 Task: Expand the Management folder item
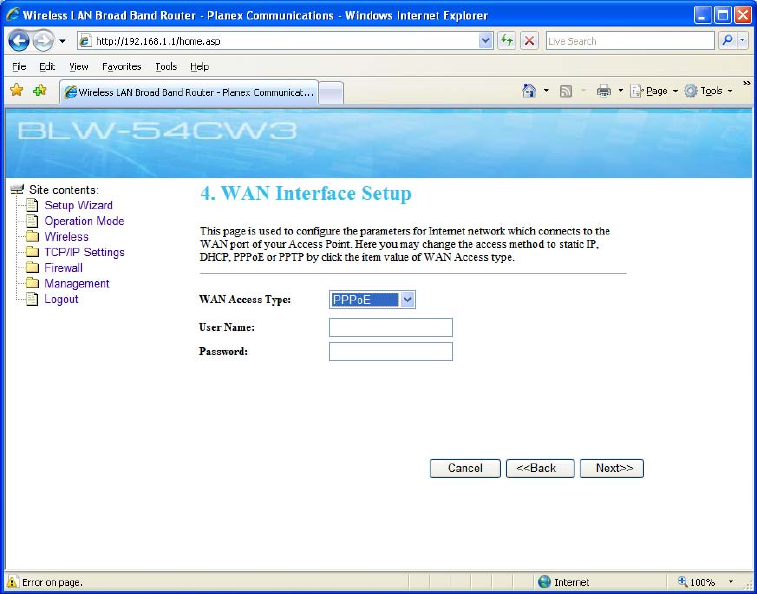tap(77, 283)
